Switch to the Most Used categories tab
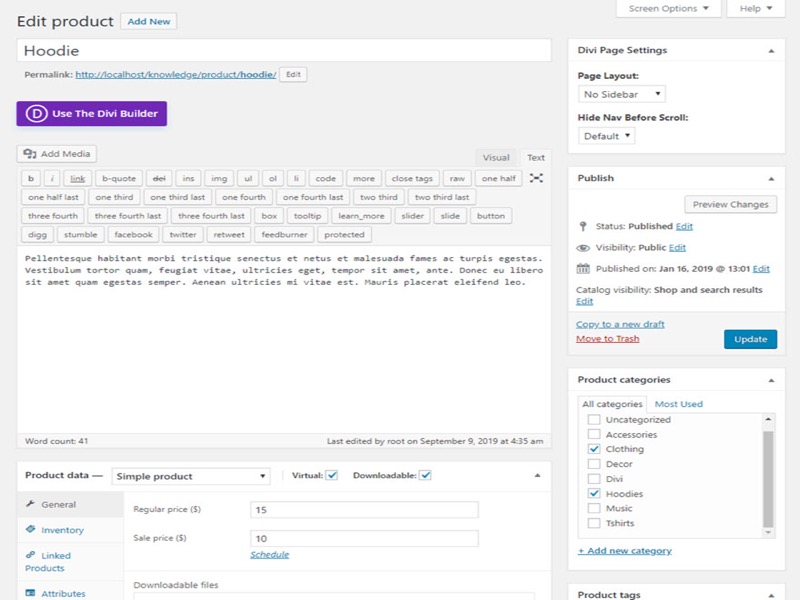The height and width of the screenshot is (600, 800). point(678,404)
